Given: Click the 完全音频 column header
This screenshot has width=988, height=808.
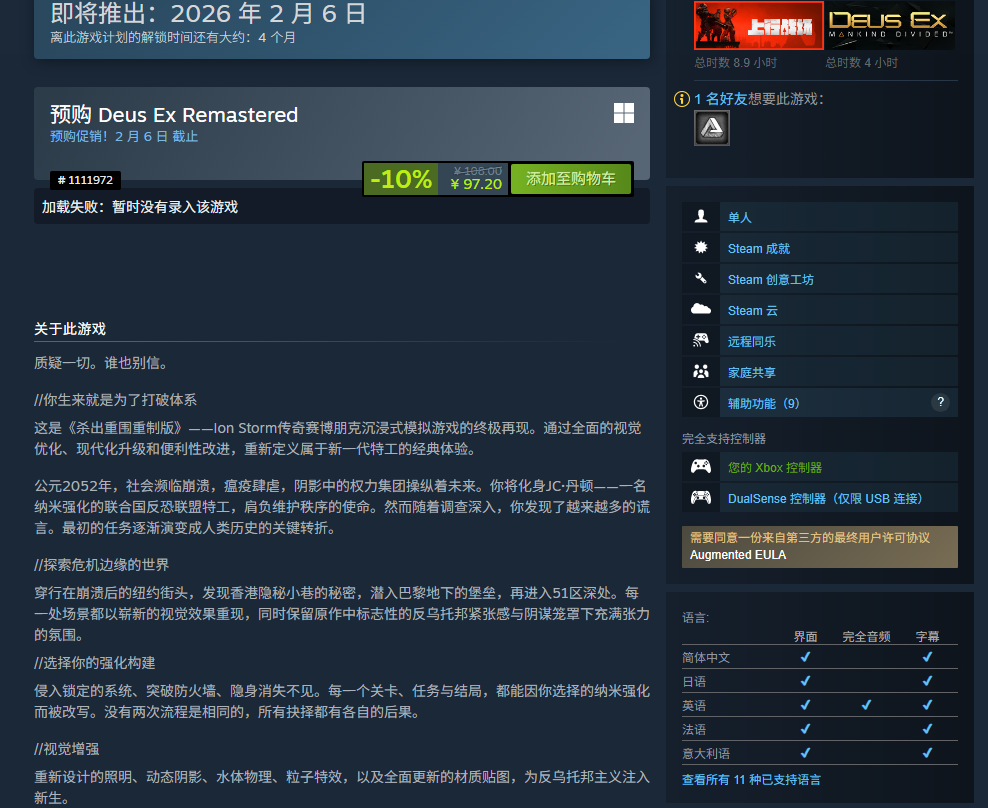Looking at the screenshot, I should (866, 637).
